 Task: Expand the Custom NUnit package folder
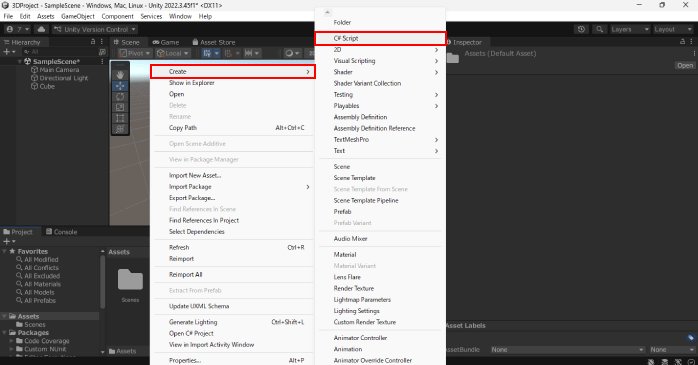(x=12, y=349)
